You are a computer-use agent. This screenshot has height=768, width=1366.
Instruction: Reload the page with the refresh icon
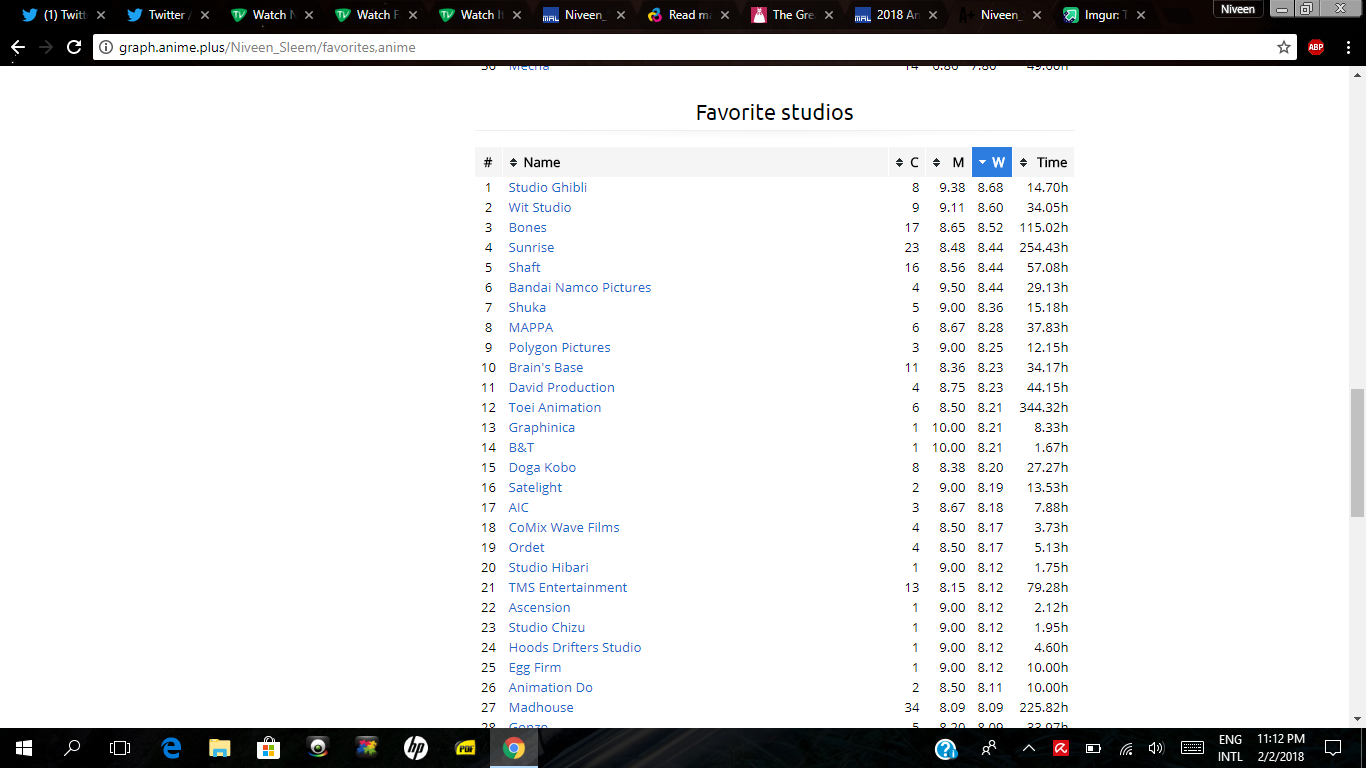[73, 47]
